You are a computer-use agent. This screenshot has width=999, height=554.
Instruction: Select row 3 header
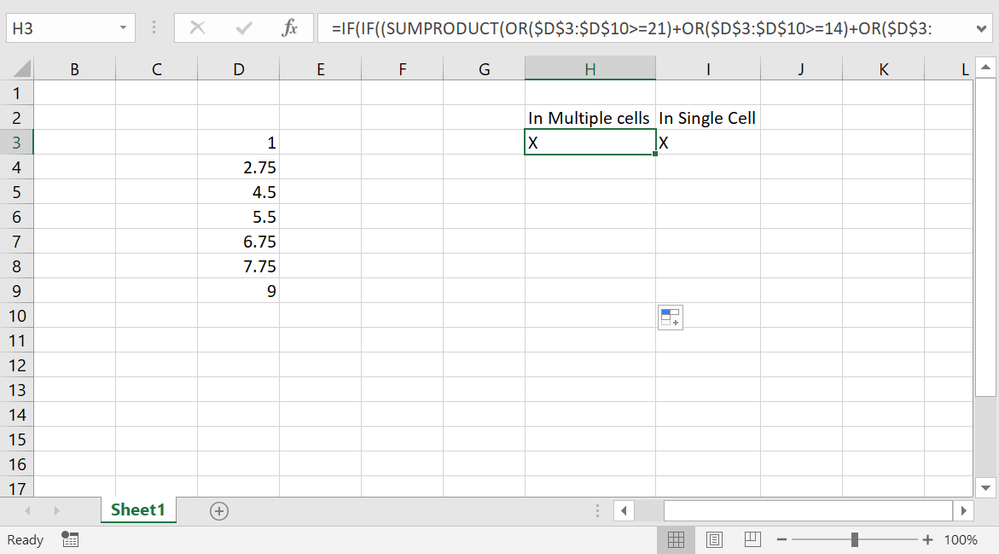(x=17, y=143)
